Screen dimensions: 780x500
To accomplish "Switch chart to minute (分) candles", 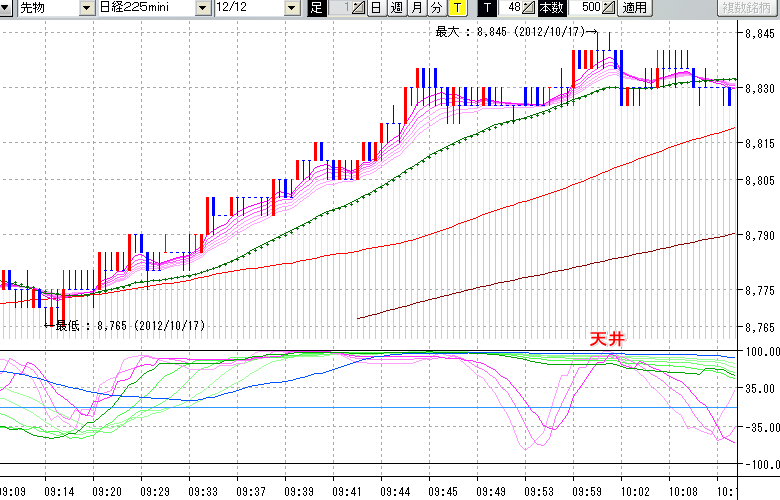I will 436,8.
